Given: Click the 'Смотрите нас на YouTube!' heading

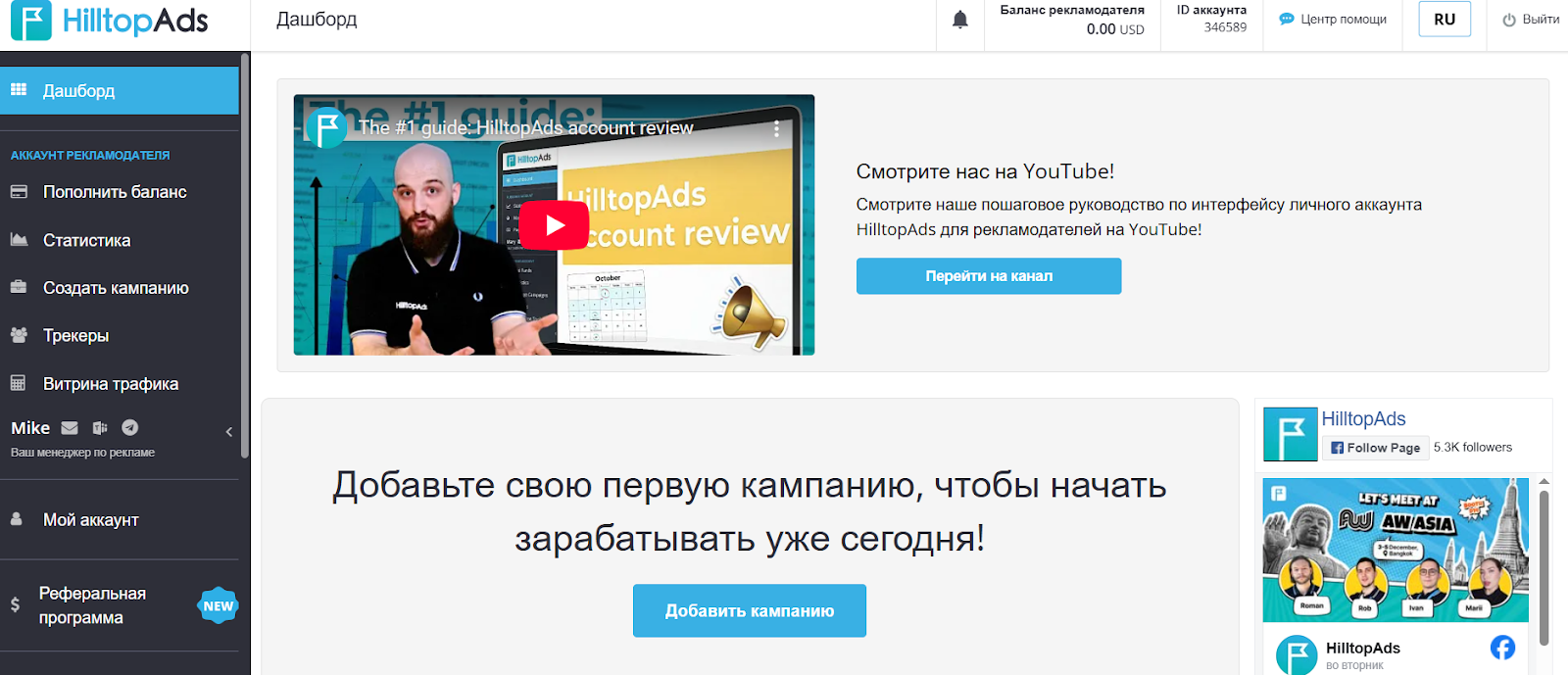Looking at the screenshot, I should pos(985,171).
